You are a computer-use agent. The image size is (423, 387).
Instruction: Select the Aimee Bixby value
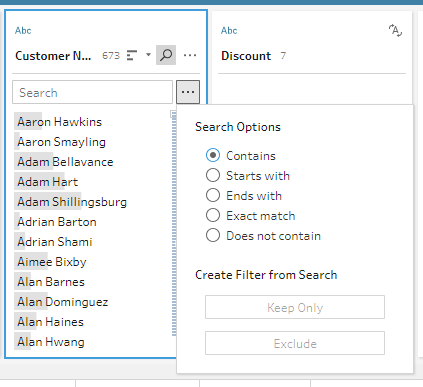(x=52, y=262)
